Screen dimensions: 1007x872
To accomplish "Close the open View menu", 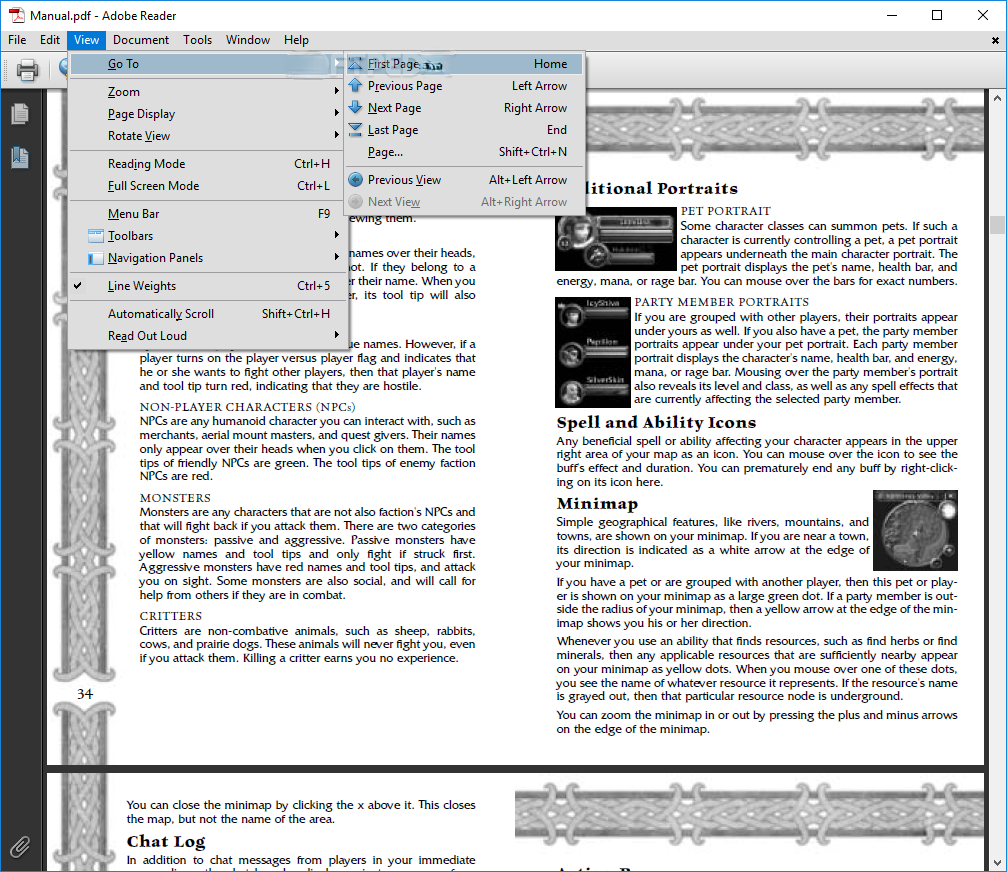I will pos(86,40).
